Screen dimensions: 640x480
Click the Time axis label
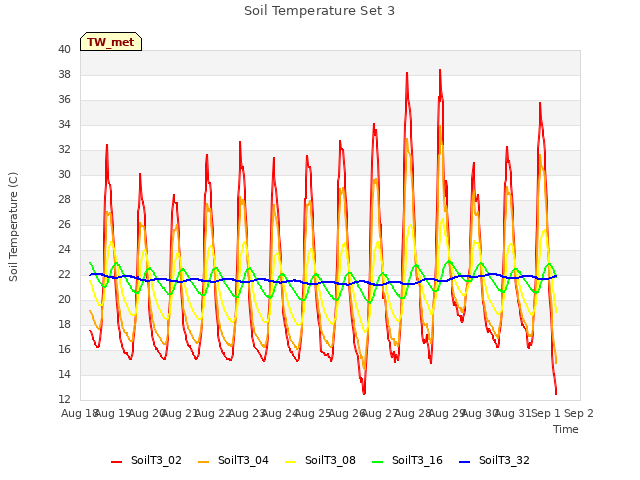[566, 429]
